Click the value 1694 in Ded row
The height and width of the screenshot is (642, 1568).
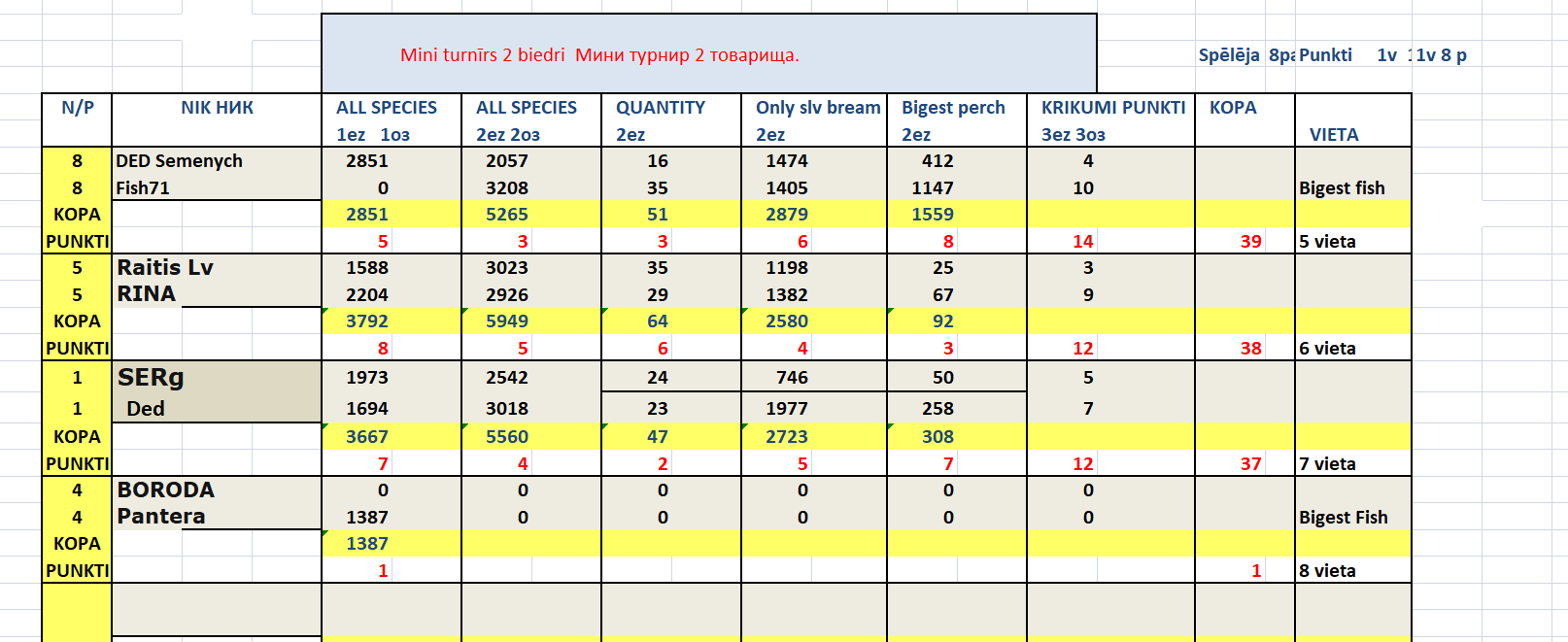tap(367, 409)
